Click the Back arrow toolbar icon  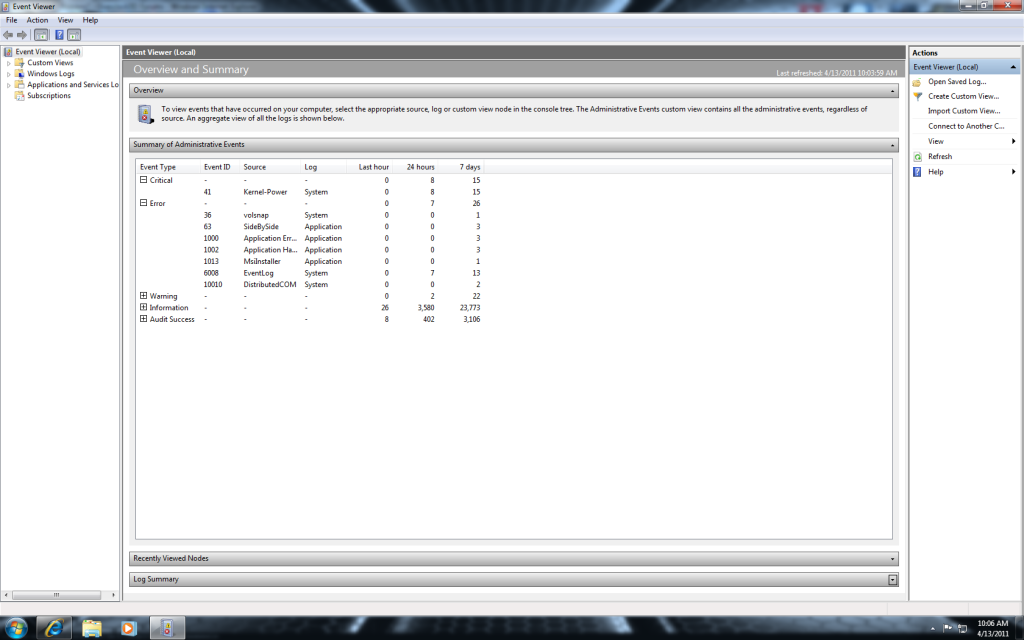[x=8, y=35]
